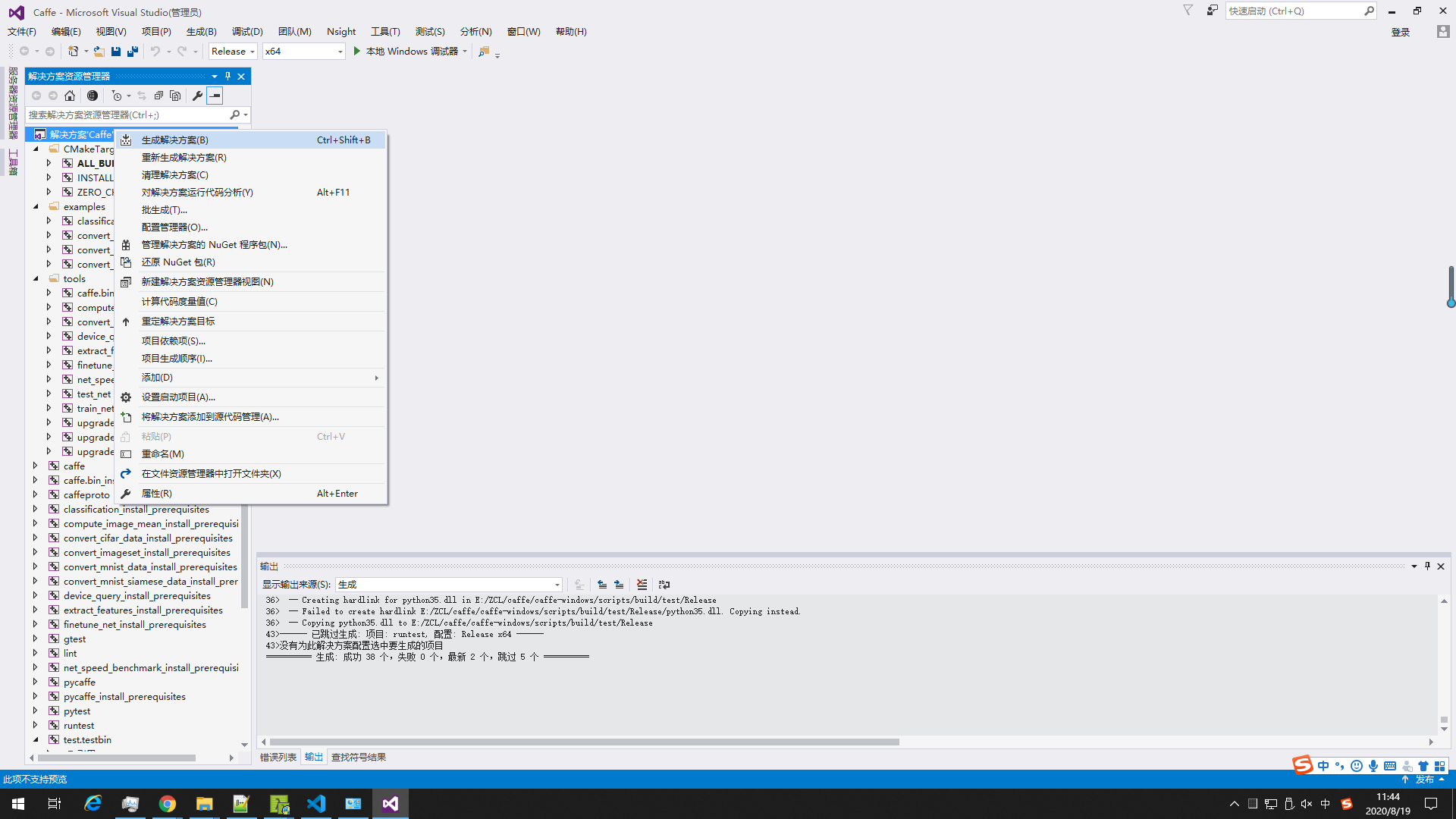Open File Explorer from the taskbar
1456x819 pixels.
205,804
